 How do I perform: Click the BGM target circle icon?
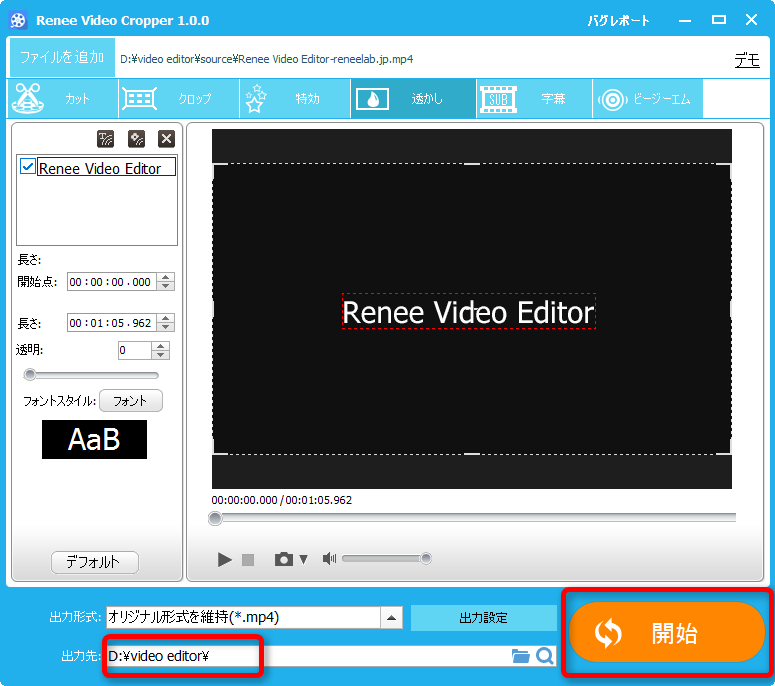(612, 100)
